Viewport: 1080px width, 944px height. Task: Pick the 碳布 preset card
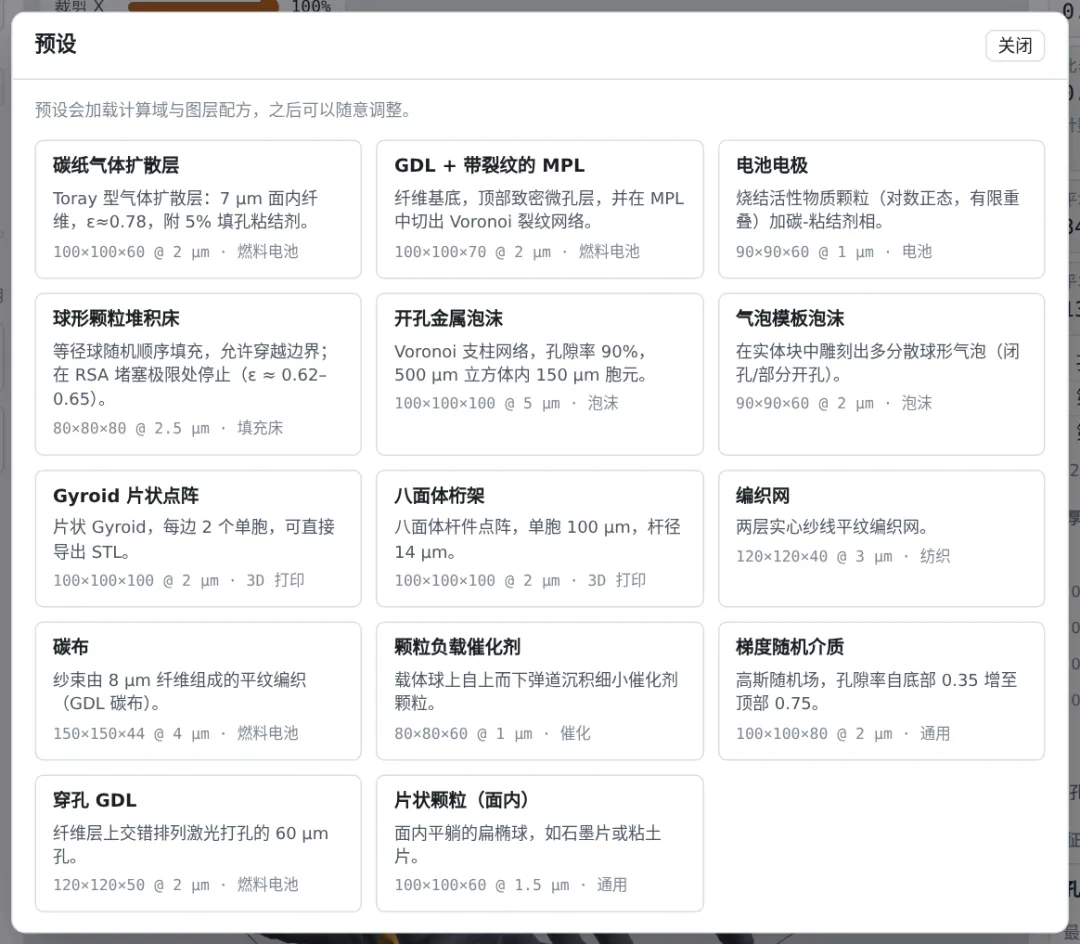tap(198, 691)
